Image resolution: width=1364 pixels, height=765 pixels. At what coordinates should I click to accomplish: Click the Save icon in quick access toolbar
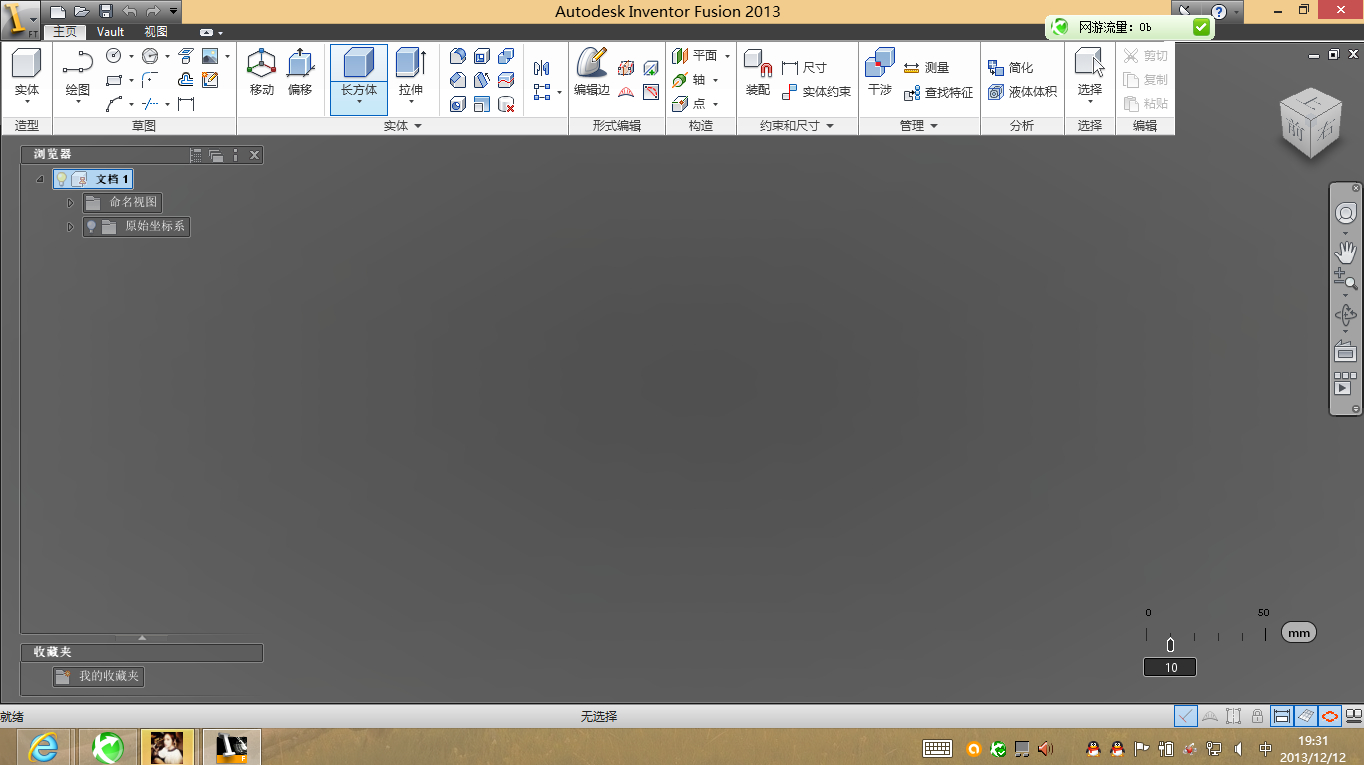106,11
